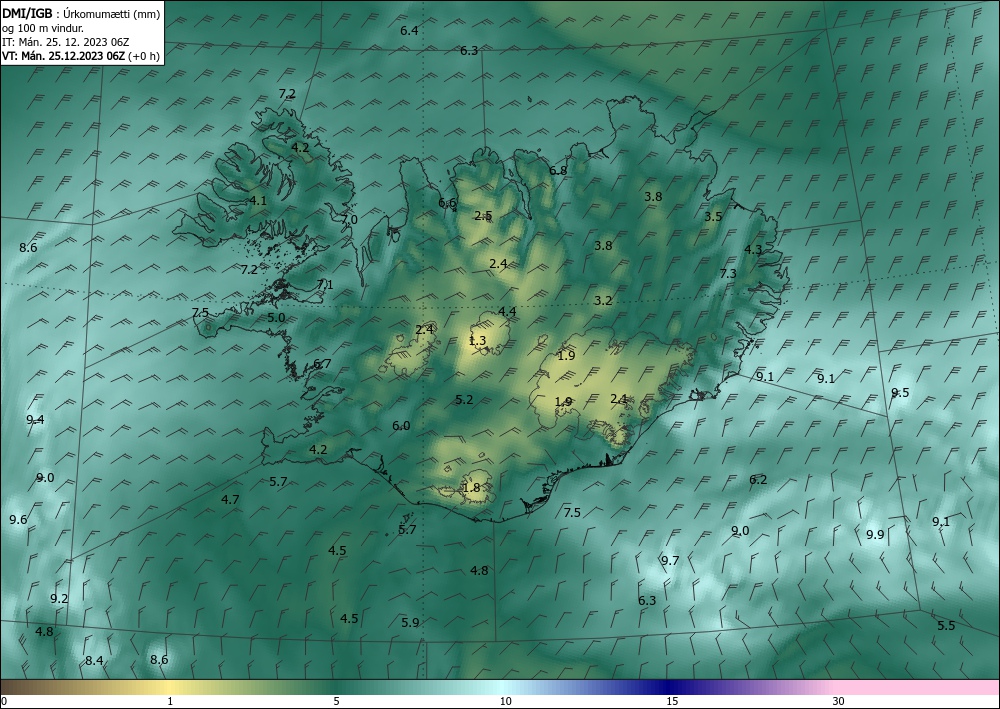
Task: Click the 9.4 value on the map
Action: click(x=35, y=420)
